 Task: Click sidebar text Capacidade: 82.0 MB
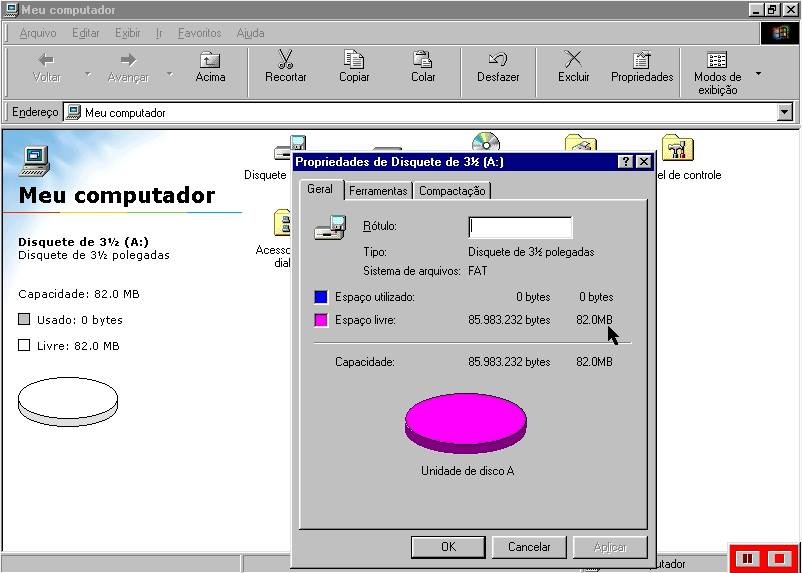[79, 294]
